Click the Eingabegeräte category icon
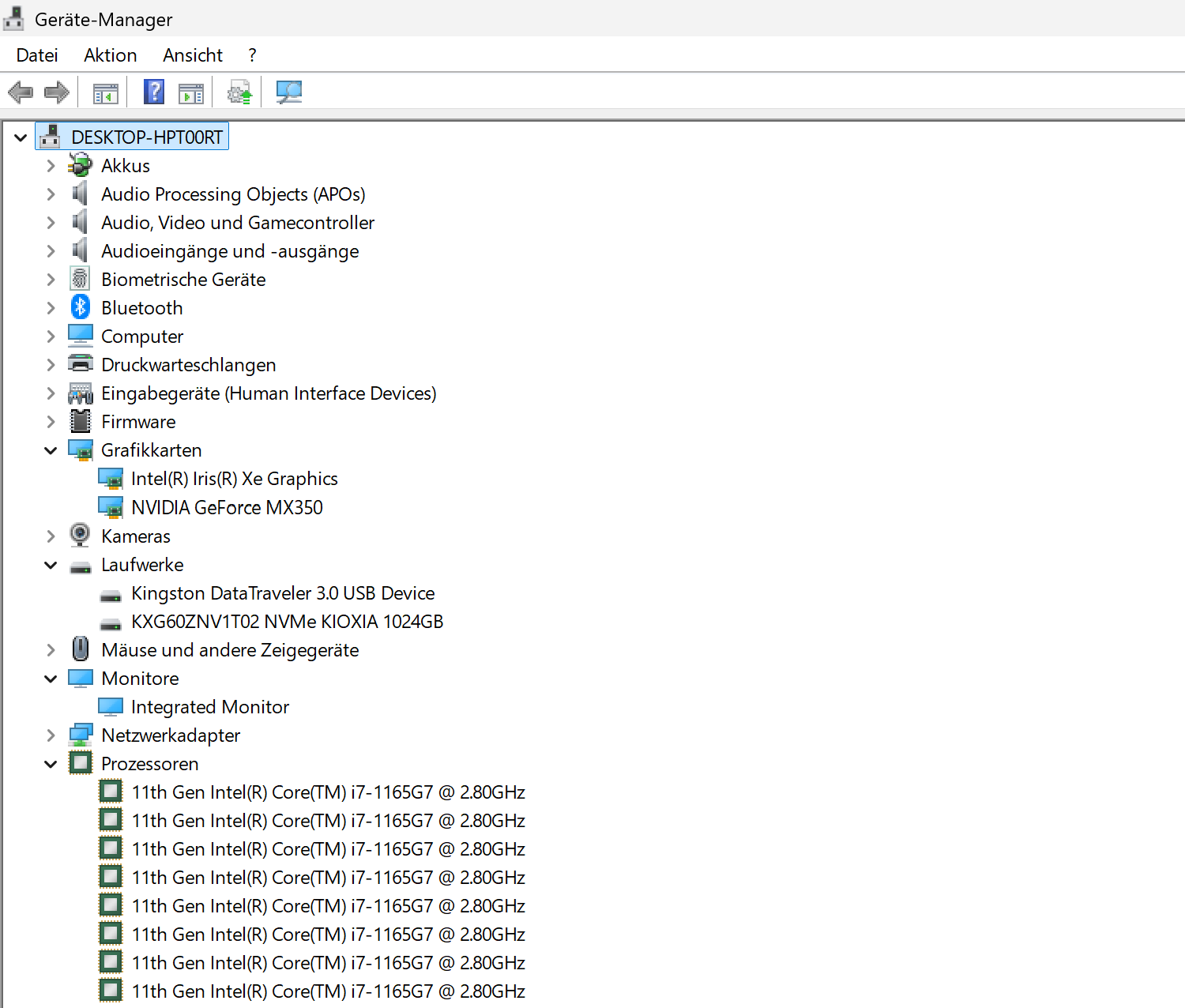Screen dimensions: 1185x1008 [x=81, y=393]
